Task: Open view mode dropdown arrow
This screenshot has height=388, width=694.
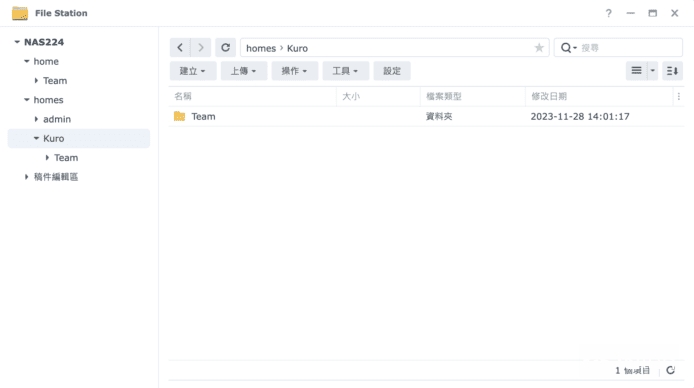Action: pyautogui.click(x=652, y=71)
